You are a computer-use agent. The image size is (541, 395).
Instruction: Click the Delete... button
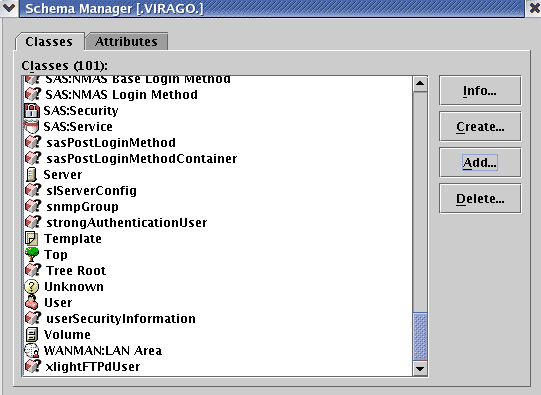coord(480,198)
